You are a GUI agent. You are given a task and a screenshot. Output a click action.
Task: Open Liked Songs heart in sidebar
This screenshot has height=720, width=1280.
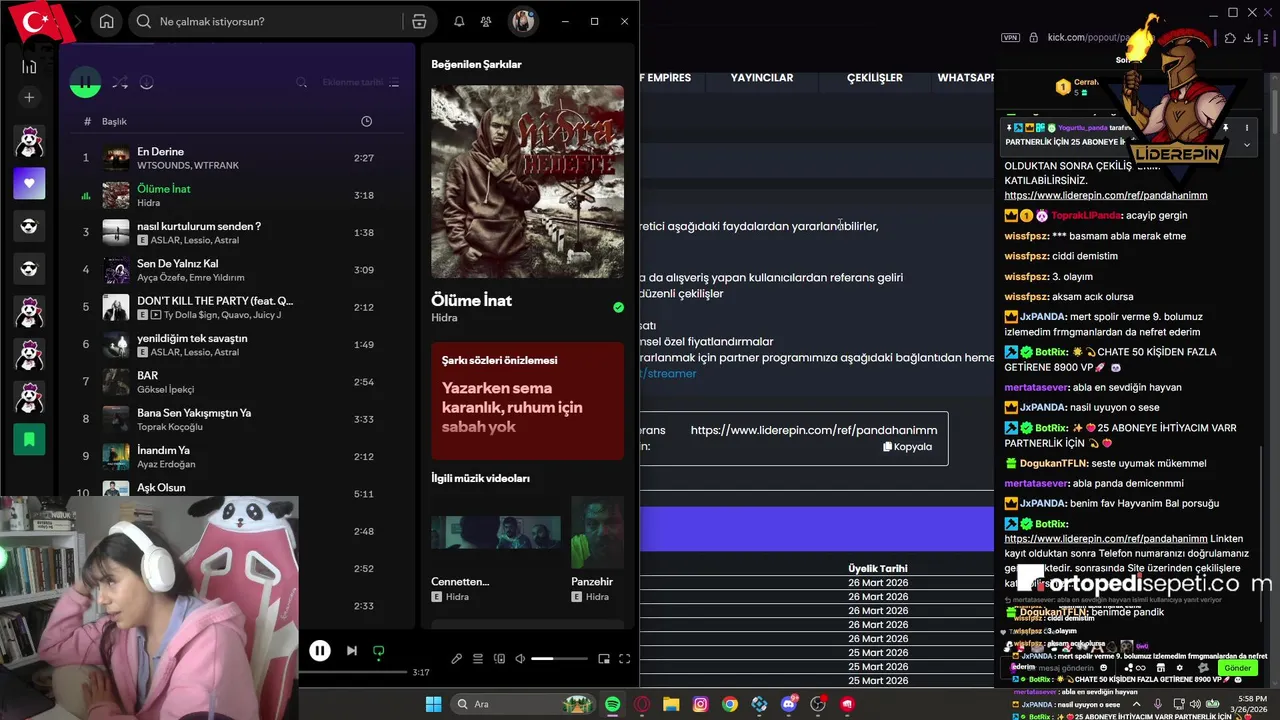tap(29, 183)
